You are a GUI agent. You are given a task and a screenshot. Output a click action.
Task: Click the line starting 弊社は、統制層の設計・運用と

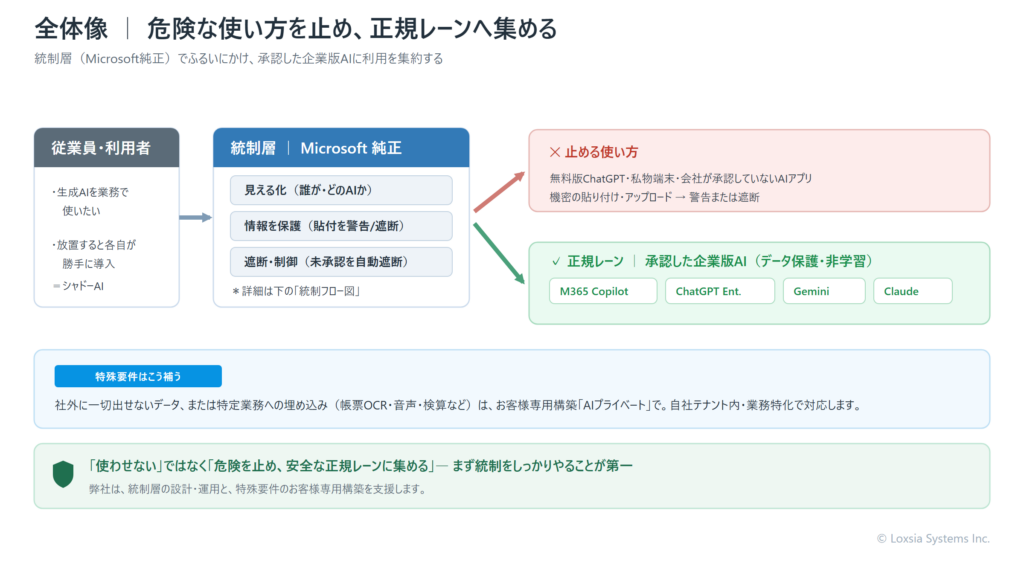click(x=257, y=489)
